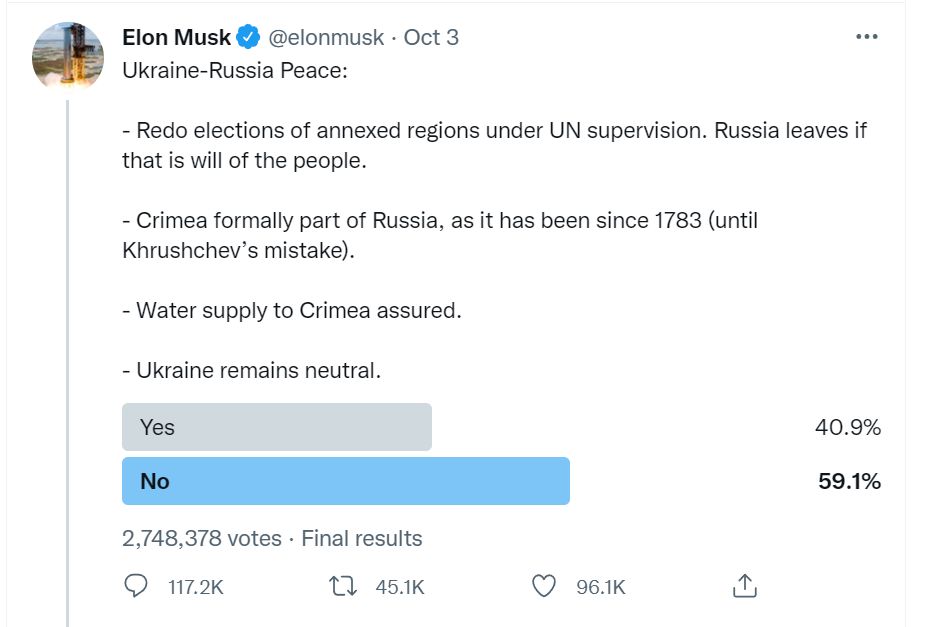The height and width of the screenshot is (627, 948).
Task: Like the tweet with heart icon
Action: point(544,586)
